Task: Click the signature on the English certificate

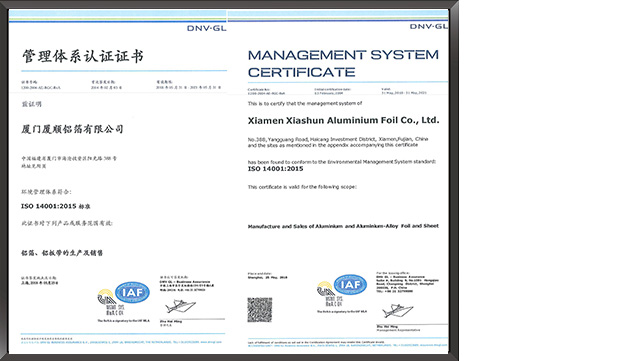Action: pos(397,311)
